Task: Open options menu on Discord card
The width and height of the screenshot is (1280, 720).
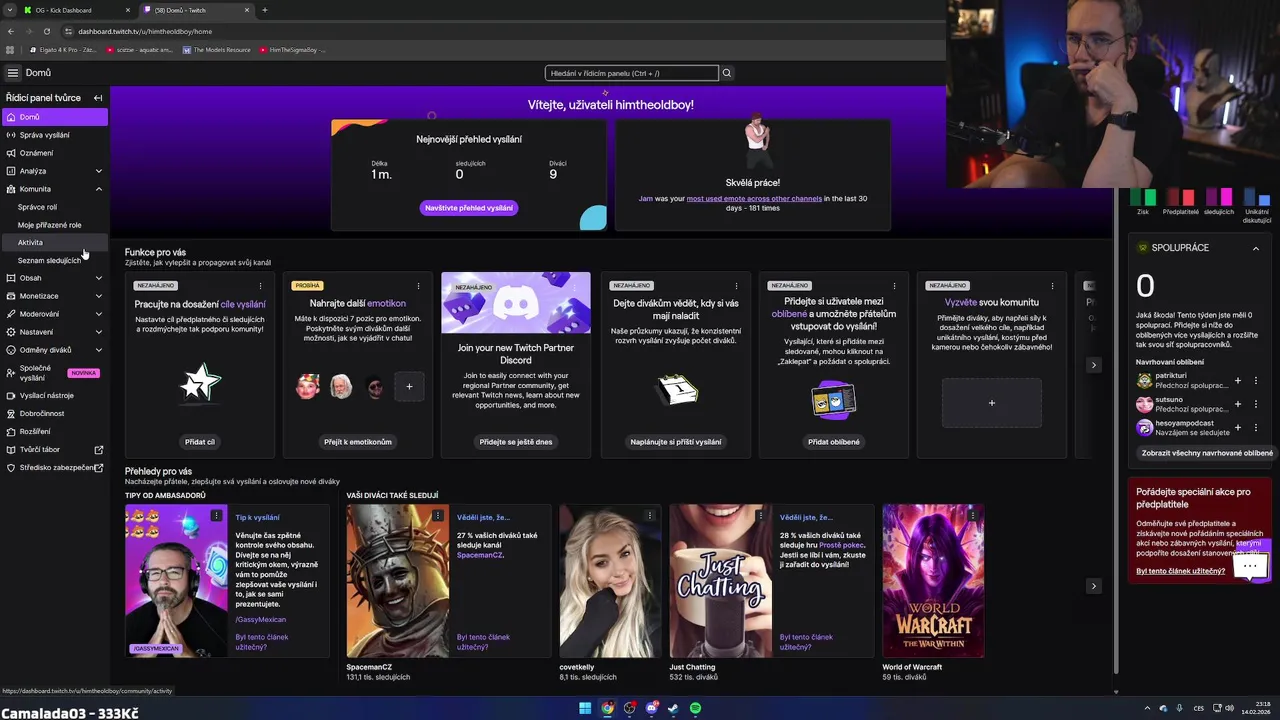Action: [x=577, y=286]
